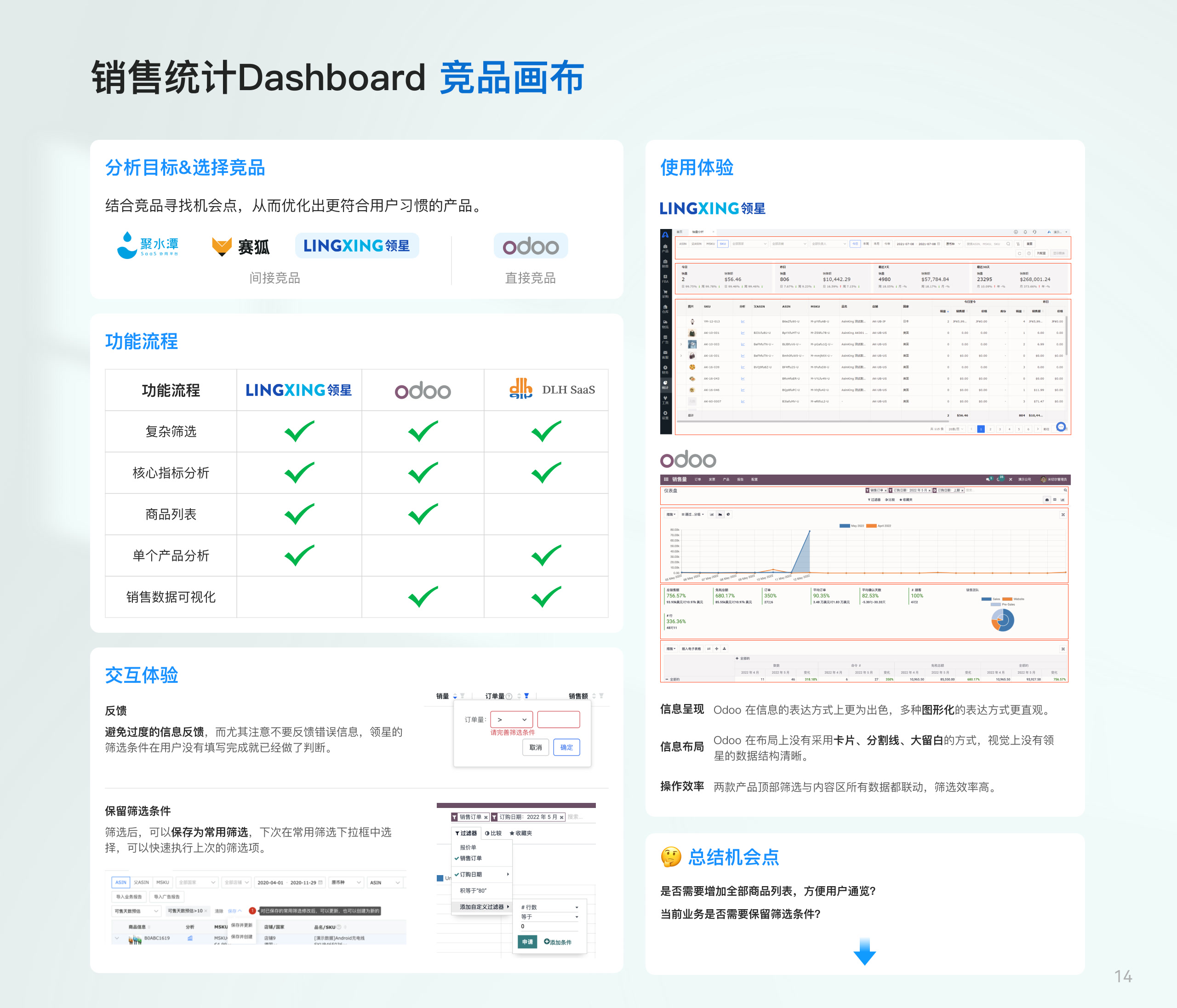
Task: Click the 添加条件 plus icon link
Action: click(x=557, y=941)
